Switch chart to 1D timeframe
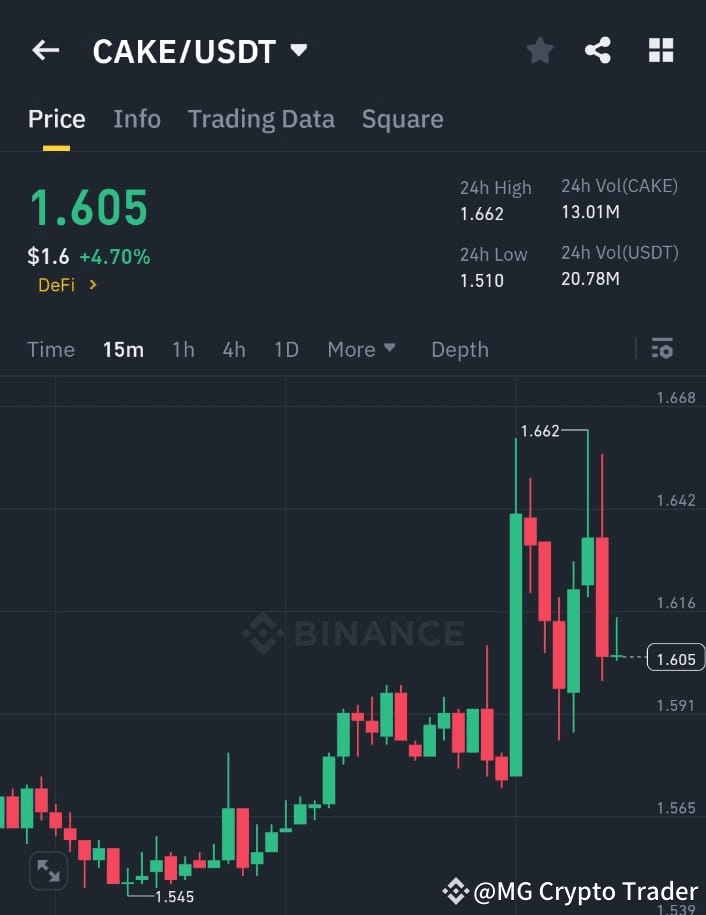The image size is (706, 915). (286, 349)
